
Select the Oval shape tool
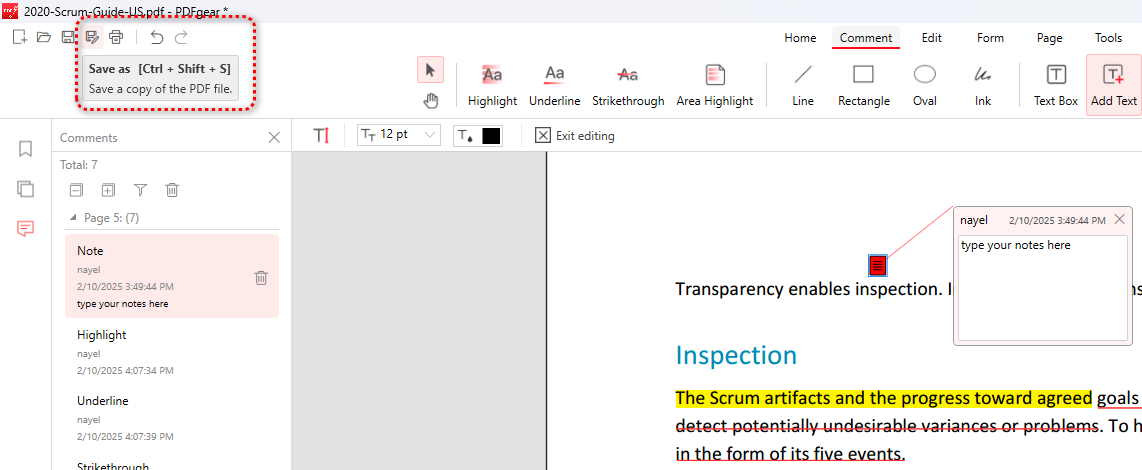pos(925,85)
